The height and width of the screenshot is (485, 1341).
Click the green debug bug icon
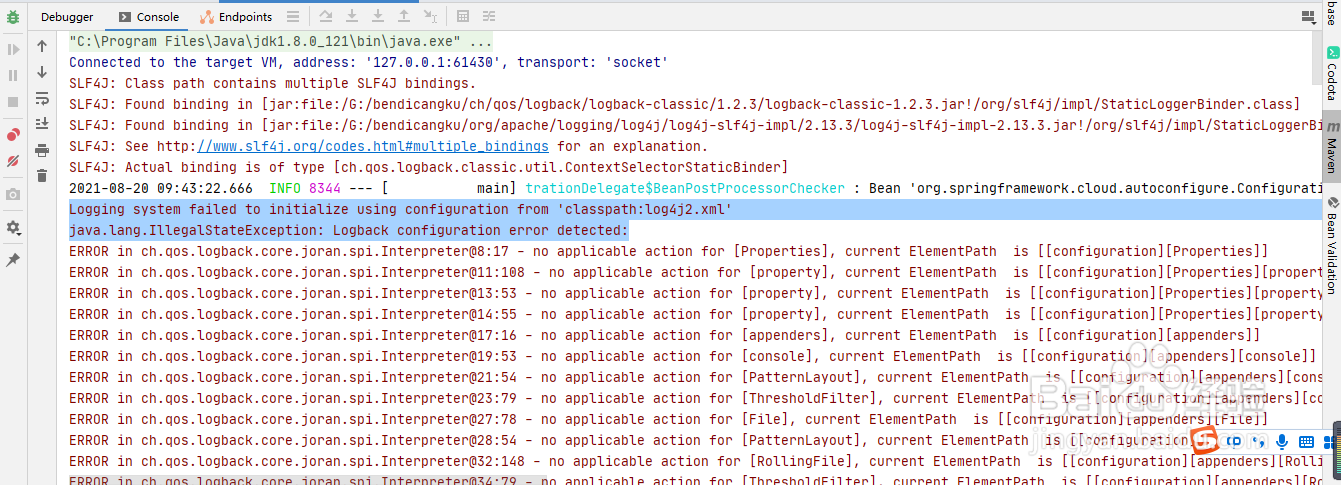(x=12, y=17)
